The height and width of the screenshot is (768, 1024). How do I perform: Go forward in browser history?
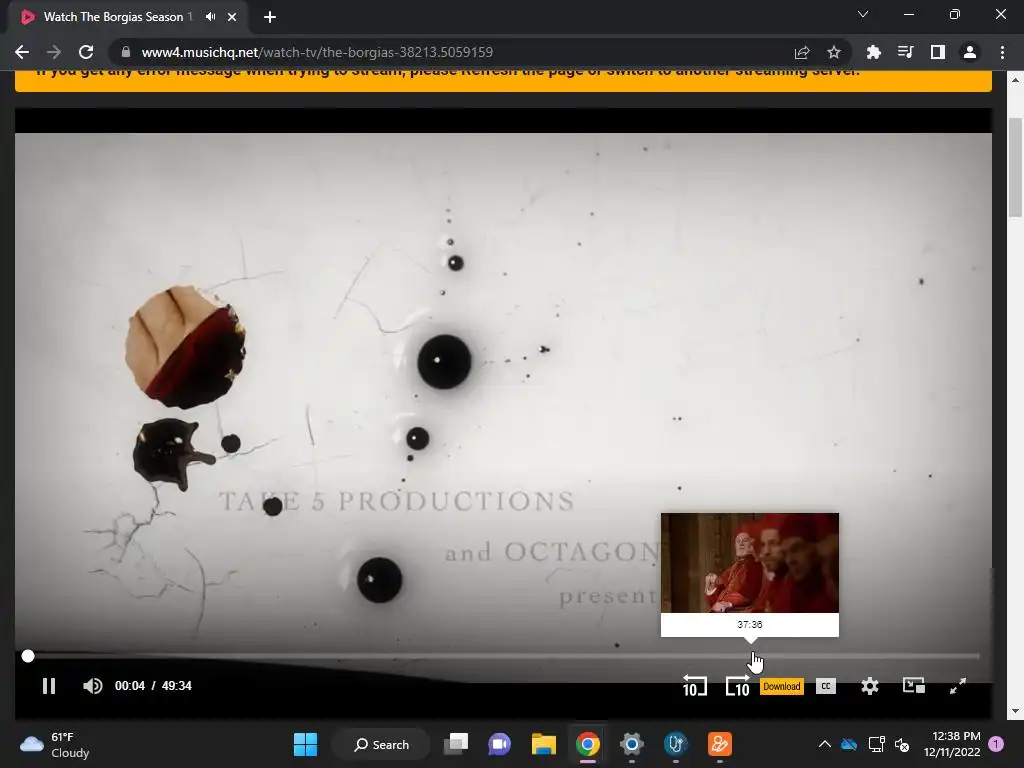coord(54,52)
